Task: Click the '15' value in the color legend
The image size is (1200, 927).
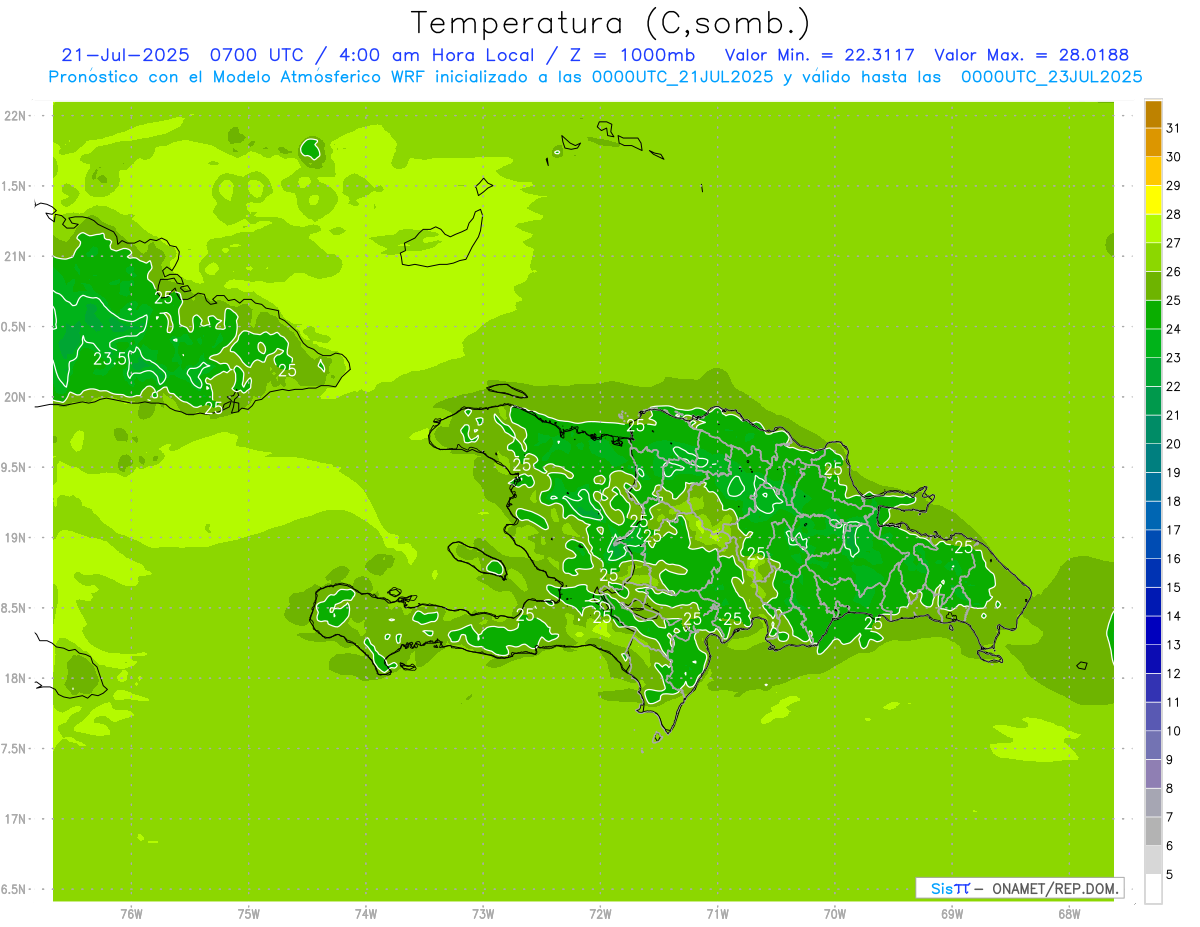Action: pyautogui.click(x=1173, y=587)
